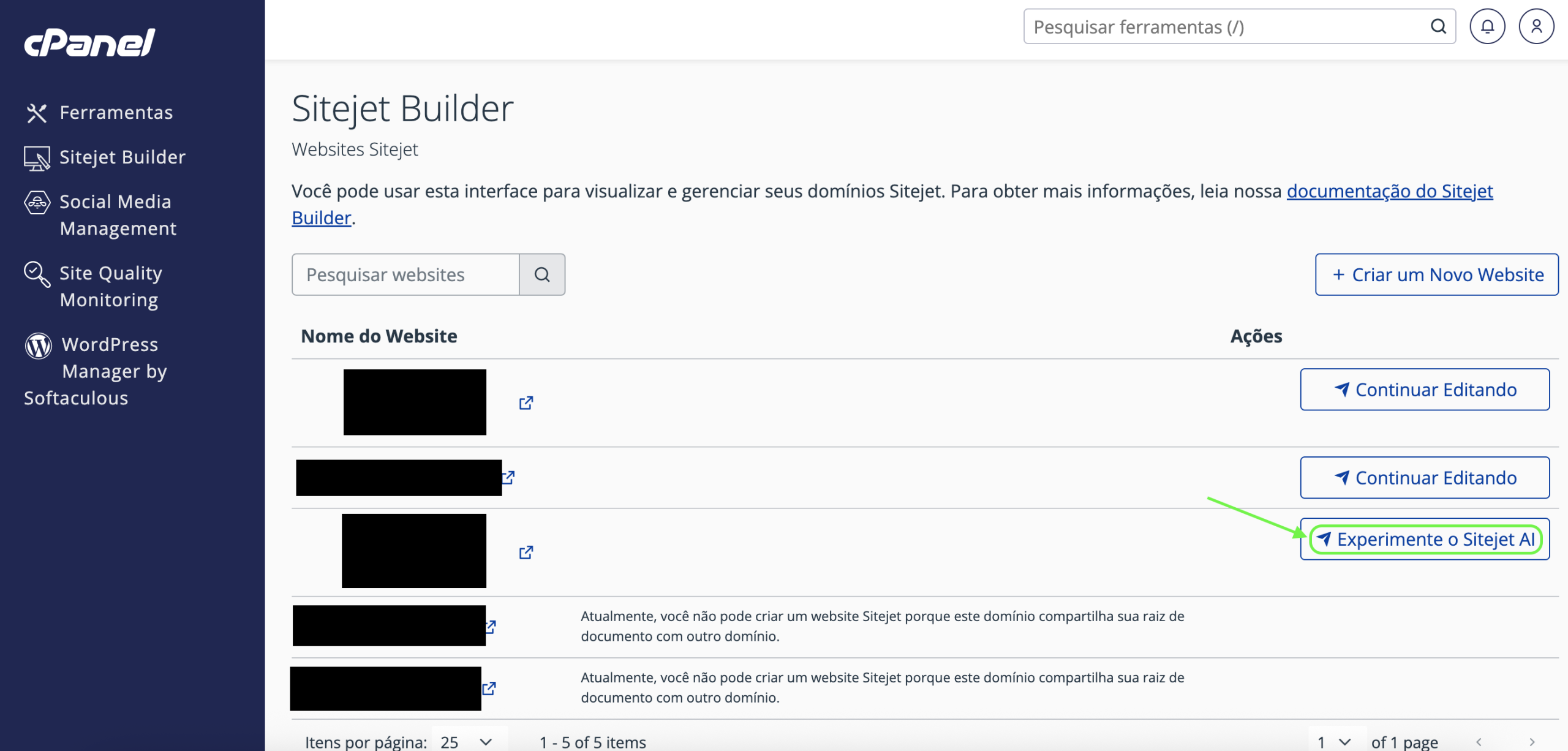The image size is (1568, 751).
Task: Open third website's external link icon
Action: (526, 552)
